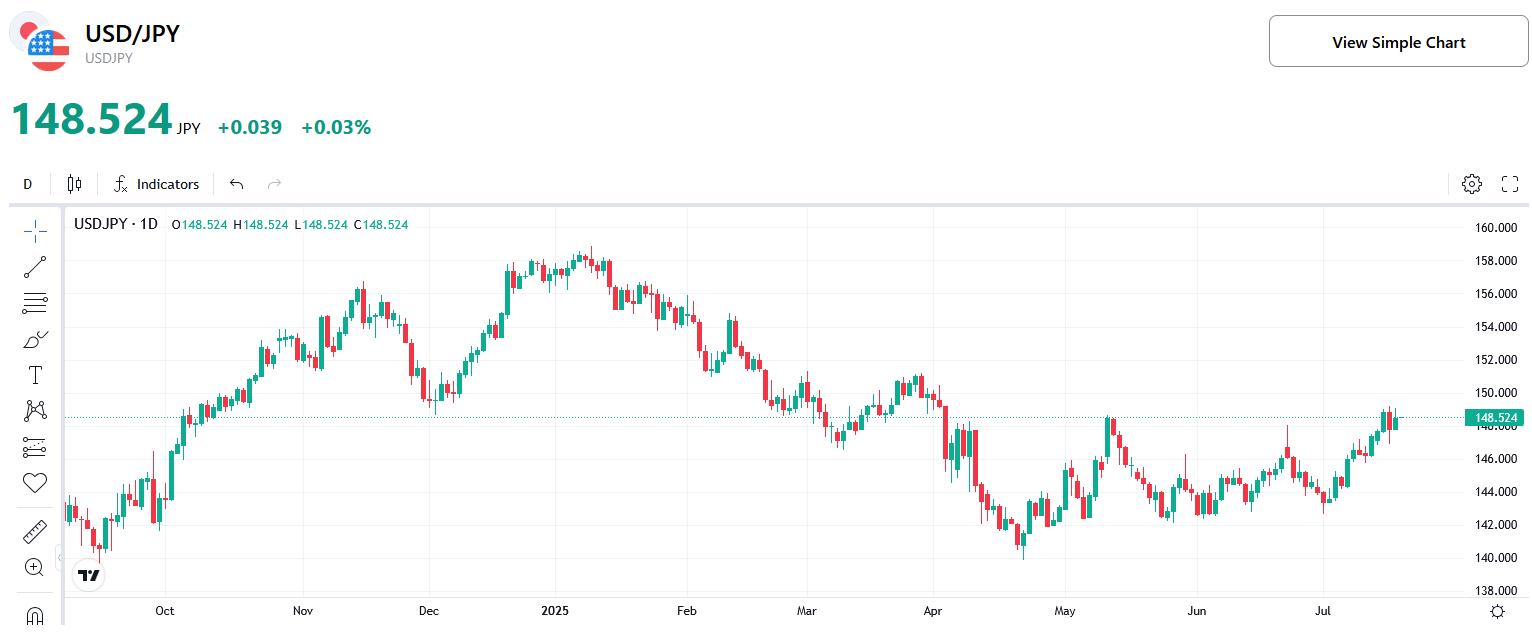Open the horizontal lines drawing tool

click(34, 303)
